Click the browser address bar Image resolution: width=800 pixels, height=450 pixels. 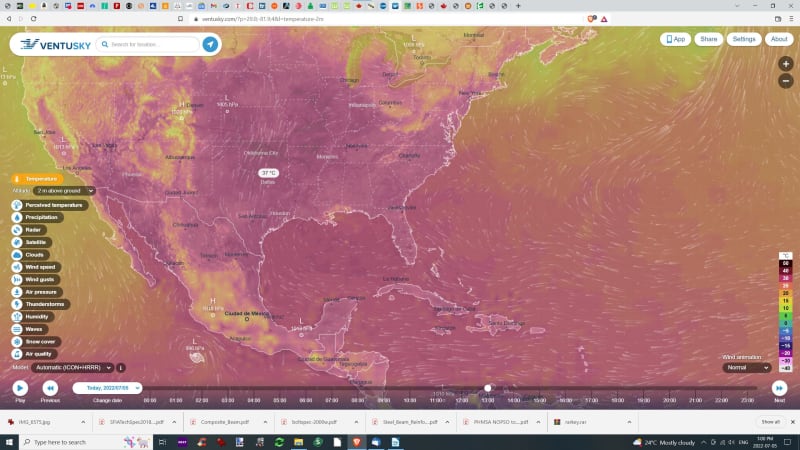tap(388, 19)
